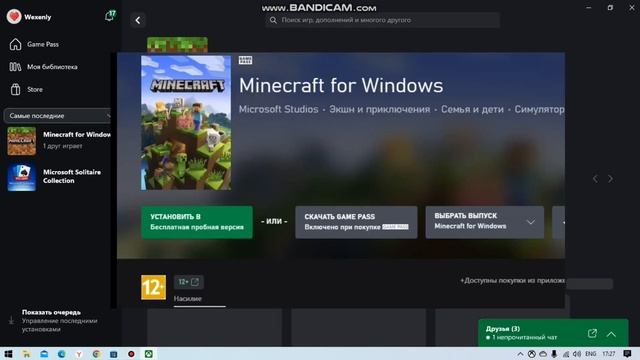This screenshot has width=640, height=360.
Task: Click the 'Семья и дети' genre link
Action: pos(472,109)
